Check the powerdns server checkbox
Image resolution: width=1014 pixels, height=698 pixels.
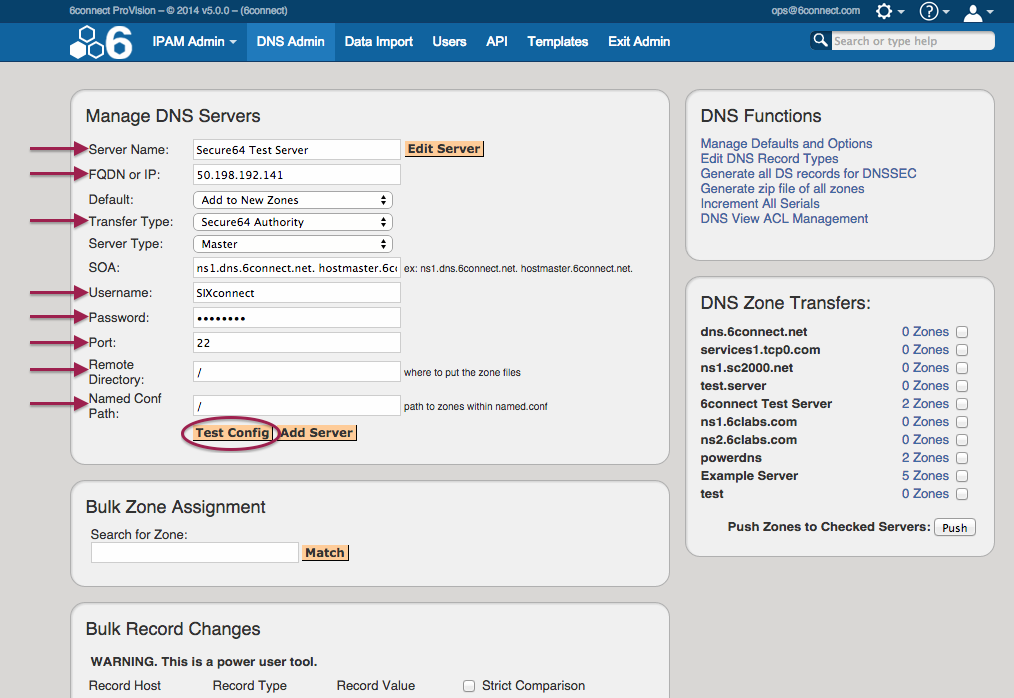click(x=962, y=458)
